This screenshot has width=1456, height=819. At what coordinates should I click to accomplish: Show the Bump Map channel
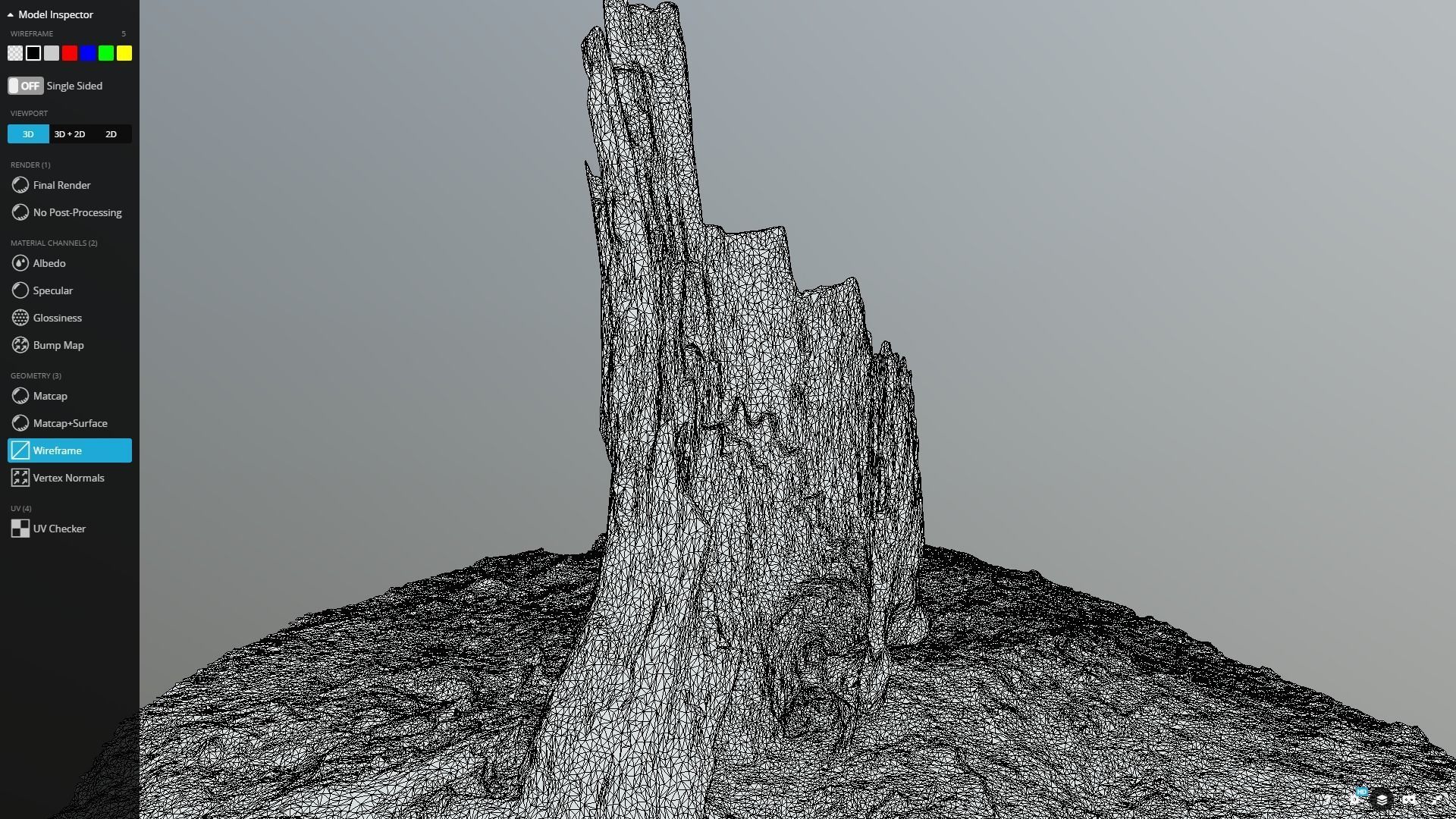(70, 345)
